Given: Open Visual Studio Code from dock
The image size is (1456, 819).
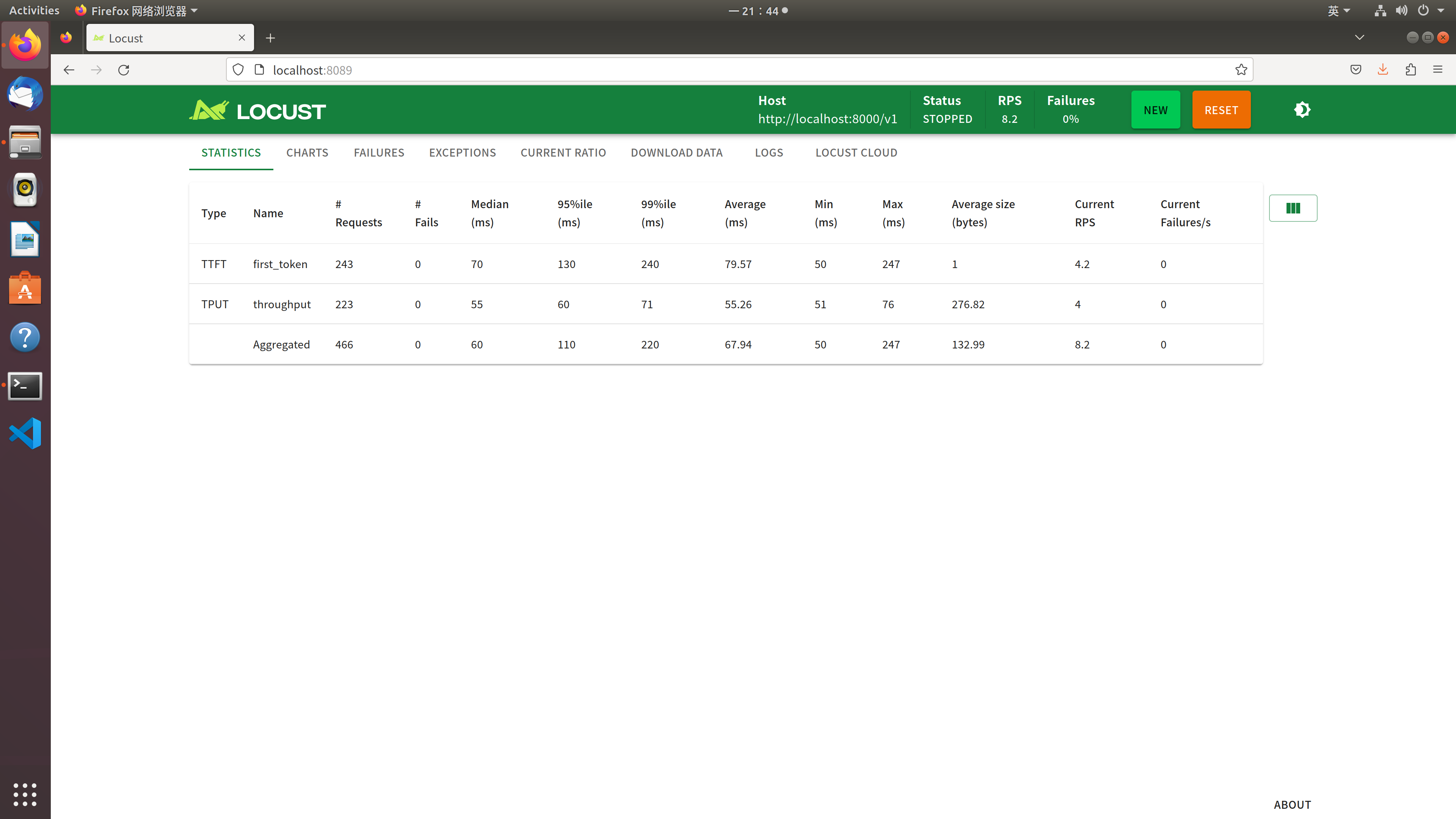Looking at the screenshot, I should pyautogui.click(x=25, y=433).
